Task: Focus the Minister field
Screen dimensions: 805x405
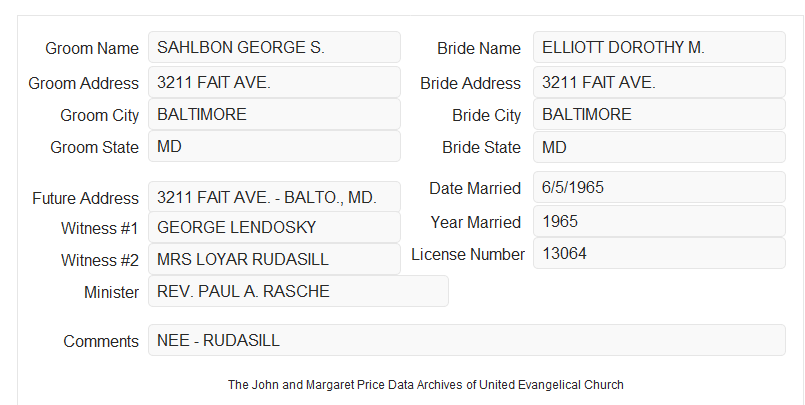Action: (298, 291)
